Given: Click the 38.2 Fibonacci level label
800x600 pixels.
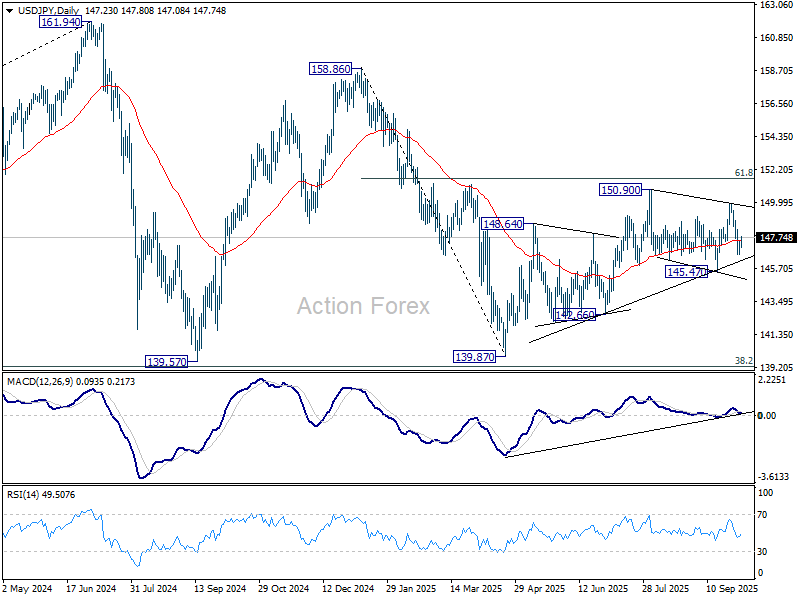Looking at the screenshot, I should pos(743,361).
